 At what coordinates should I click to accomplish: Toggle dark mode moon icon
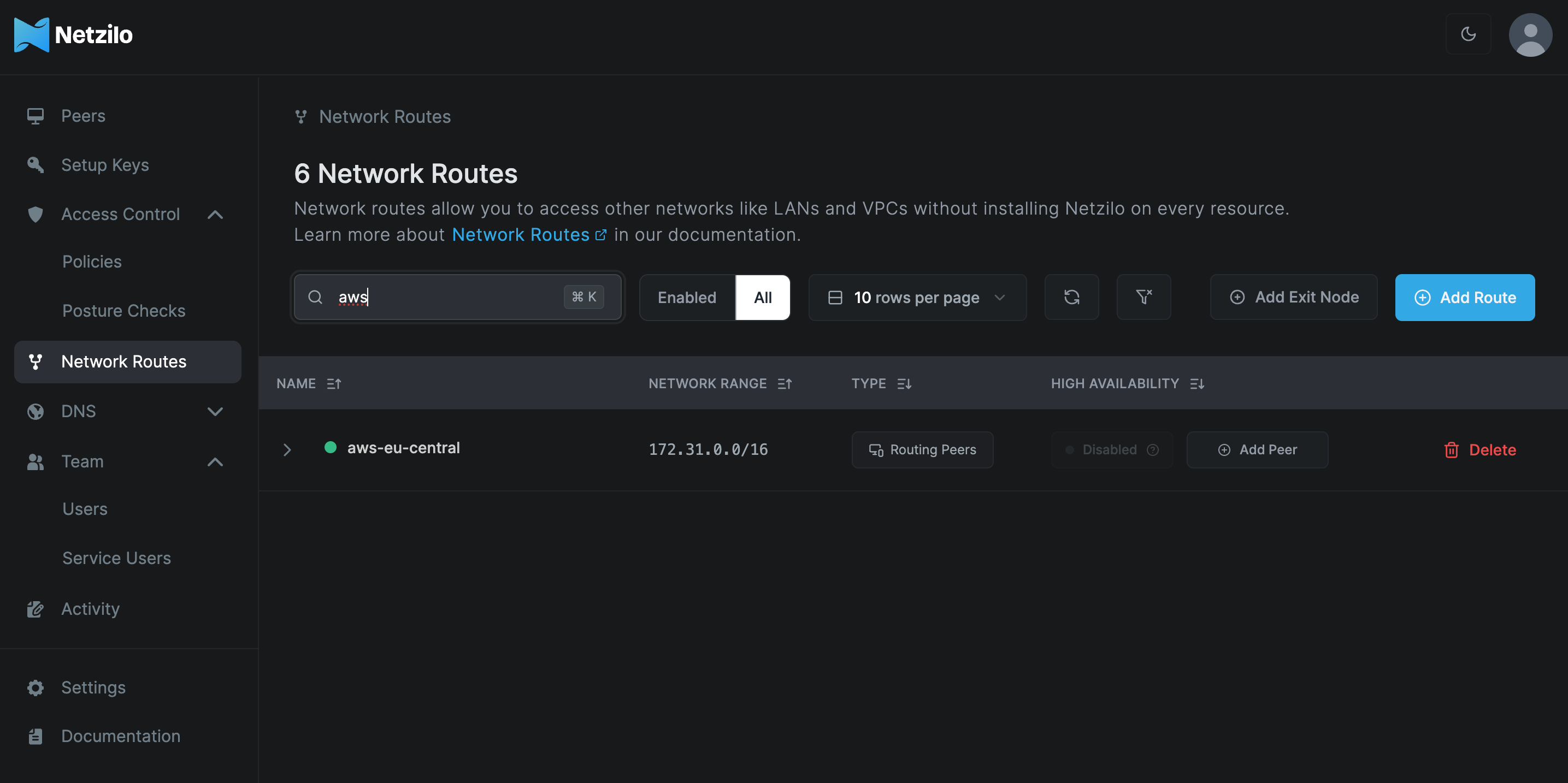click(x=1468, y=33)
